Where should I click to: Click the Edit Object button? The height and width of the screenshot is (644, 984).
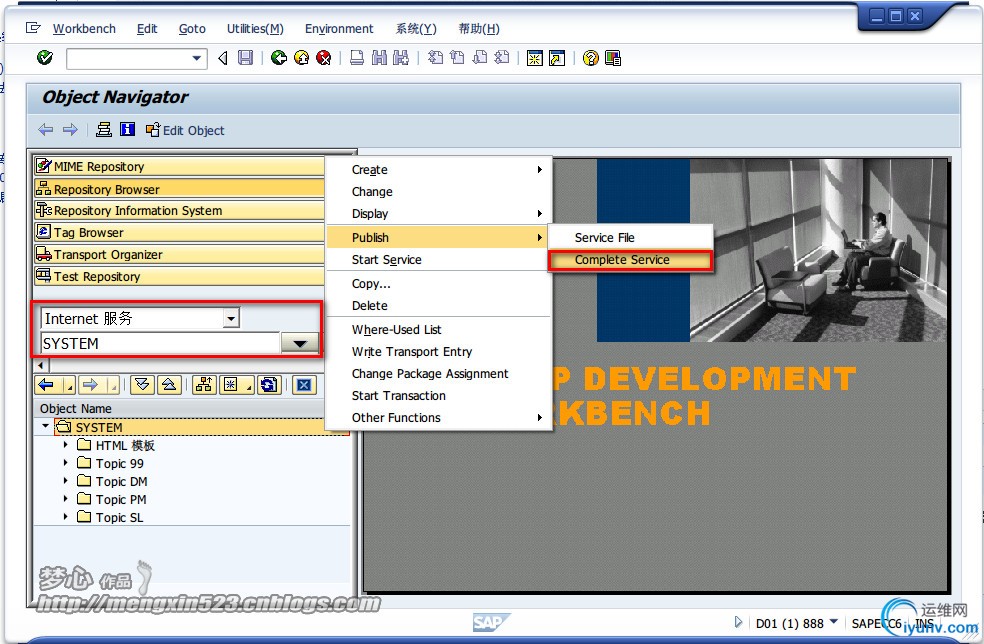click(x=185, y=130)
